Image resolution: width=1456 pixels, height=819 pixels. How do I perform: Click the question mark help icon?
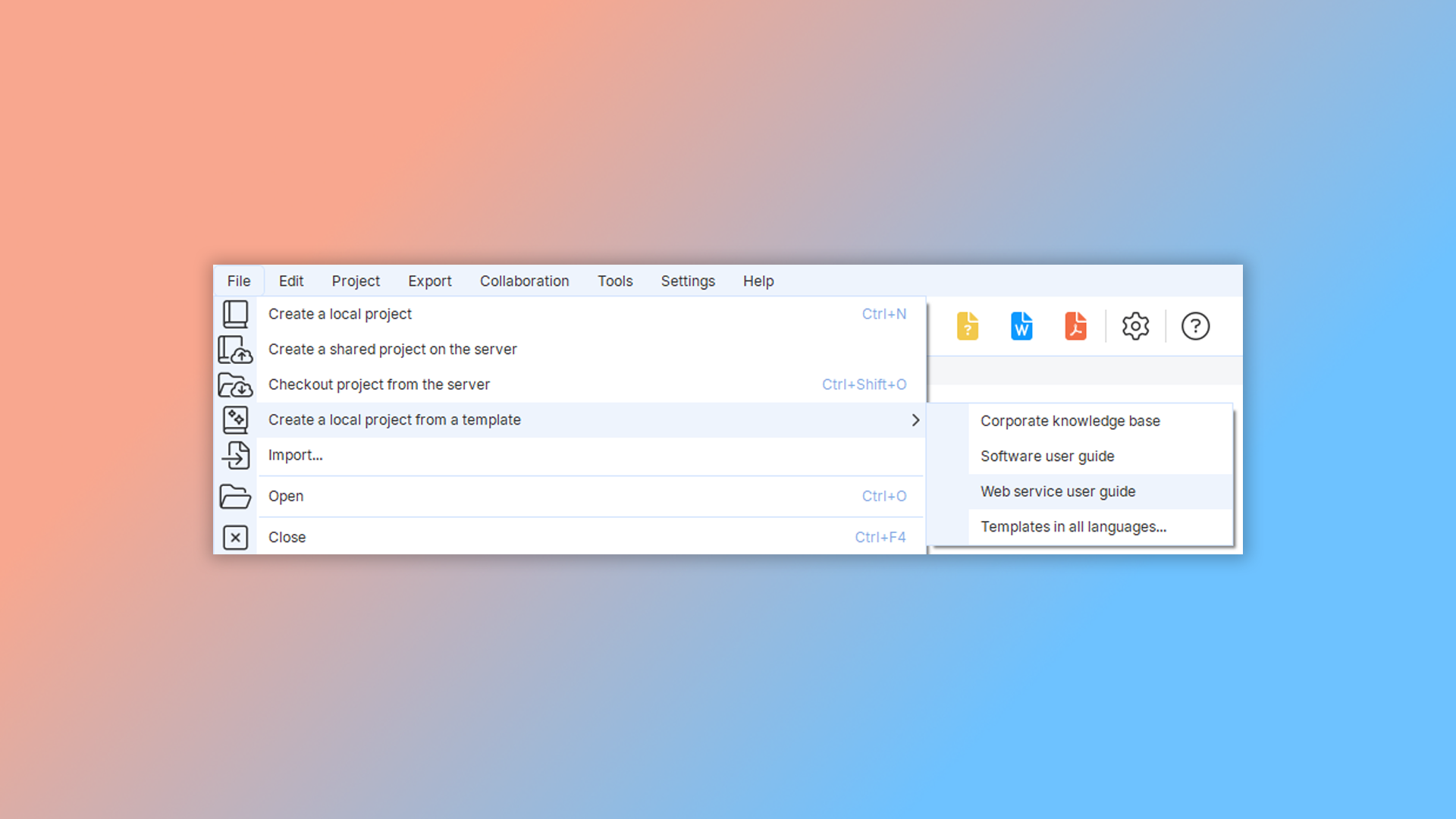pos(1195,326)
